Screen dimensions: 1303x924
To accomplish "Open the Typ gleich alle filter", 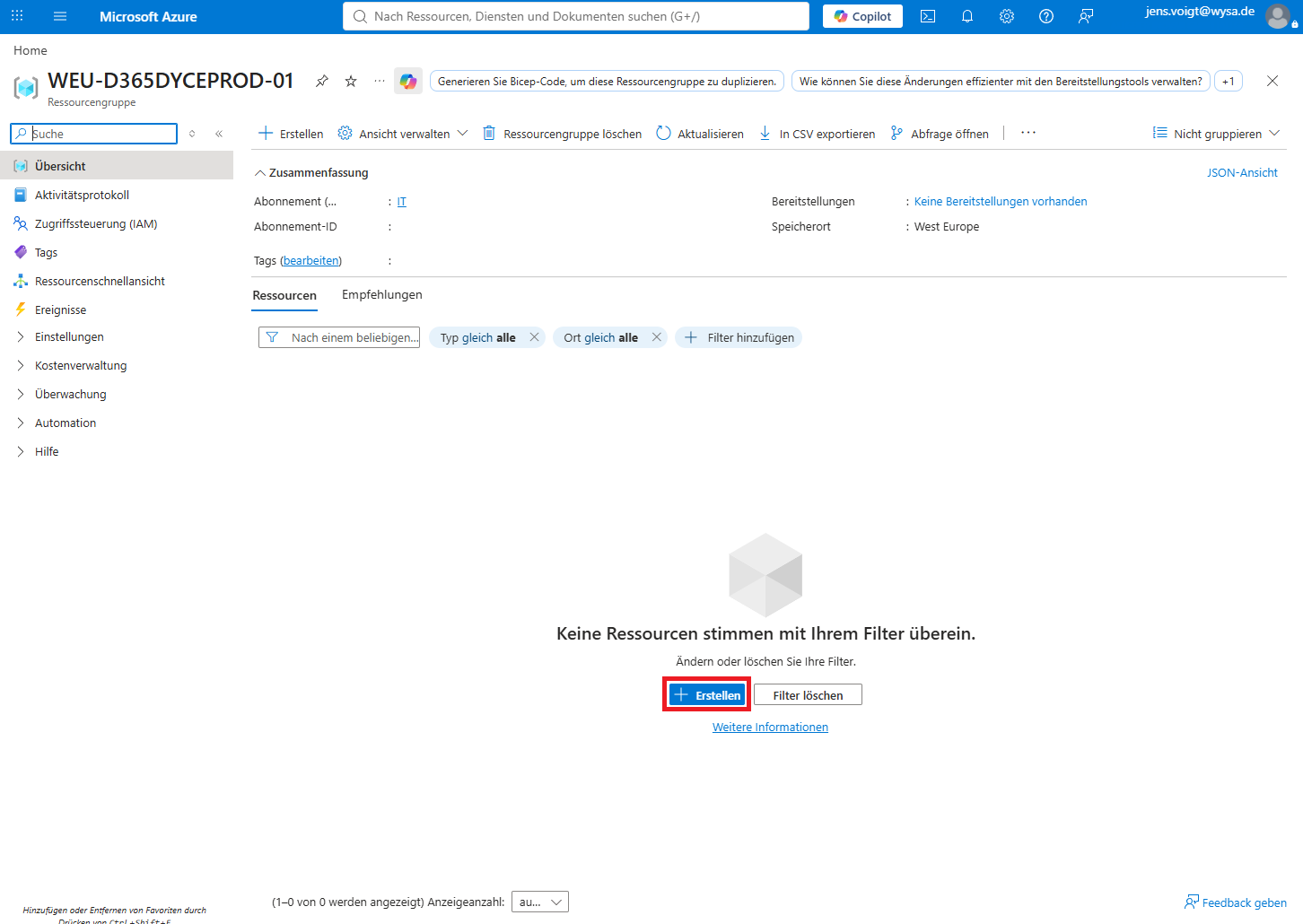I will (x=477, y=337).
